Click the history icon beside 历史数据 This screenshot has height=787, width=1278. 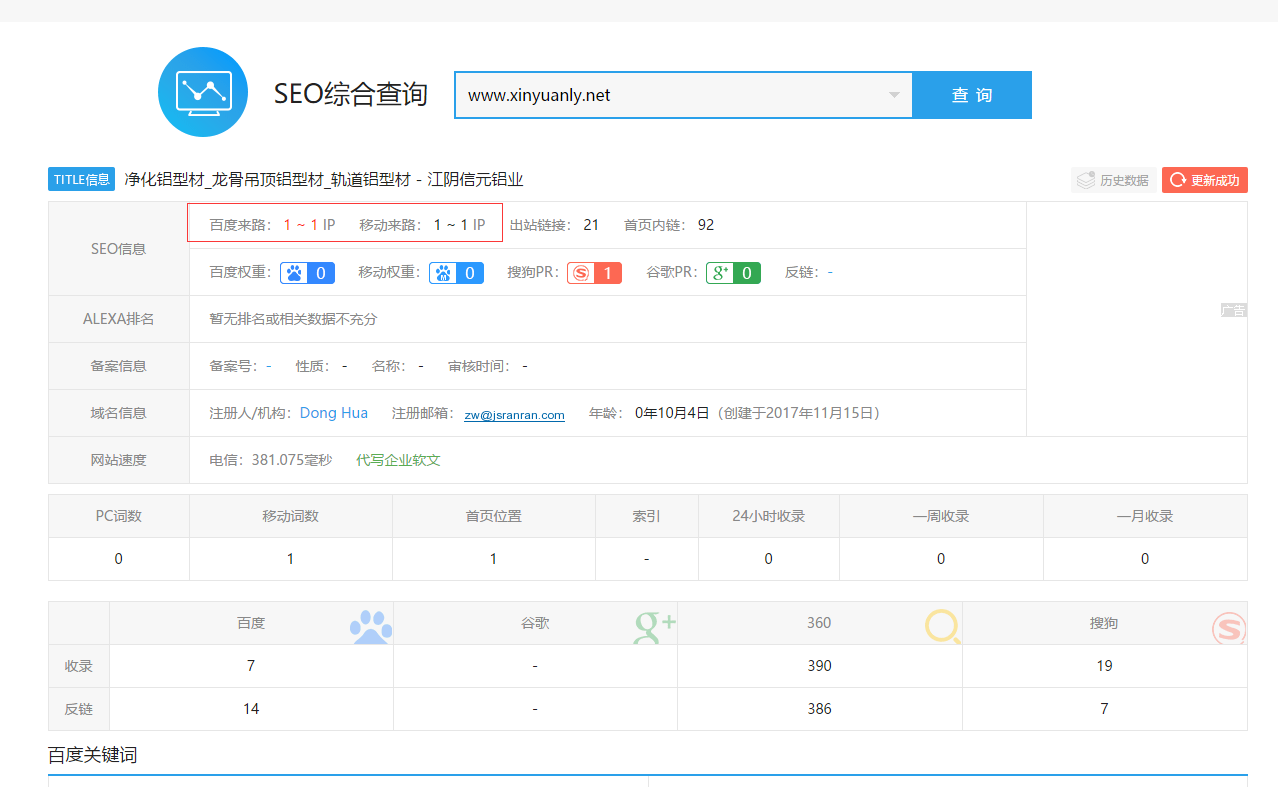point(1086,179)
